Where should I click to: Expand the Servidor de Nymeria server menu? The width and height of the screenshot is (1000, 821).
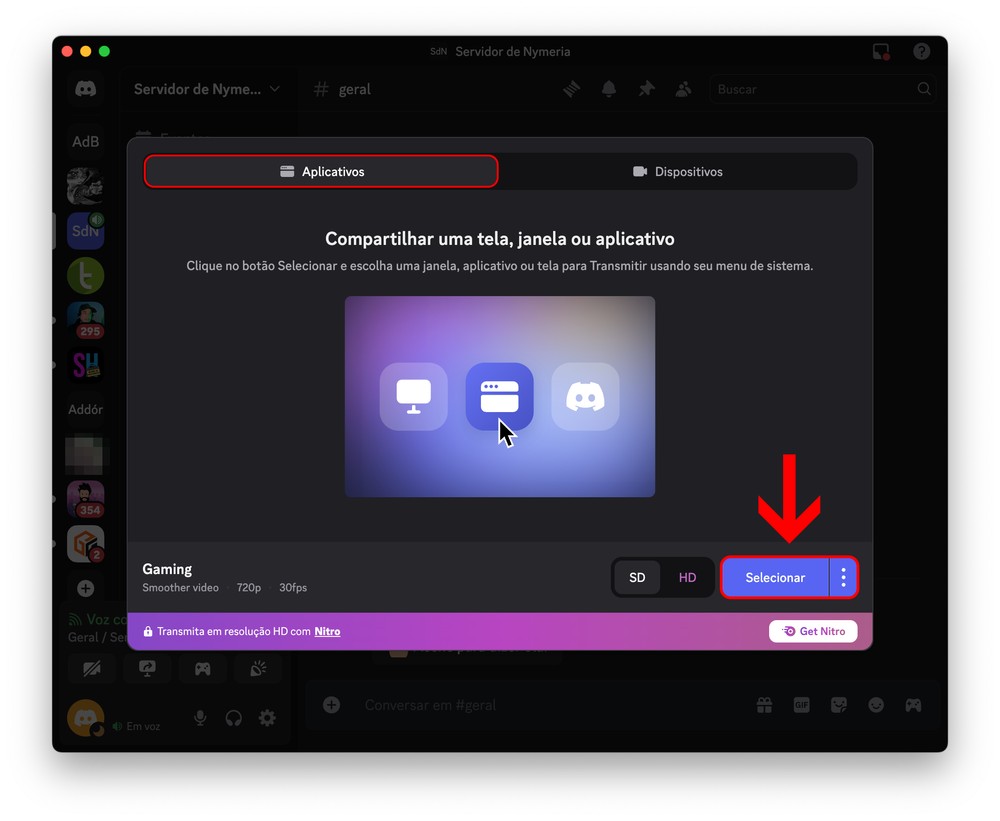click(206, 89)
